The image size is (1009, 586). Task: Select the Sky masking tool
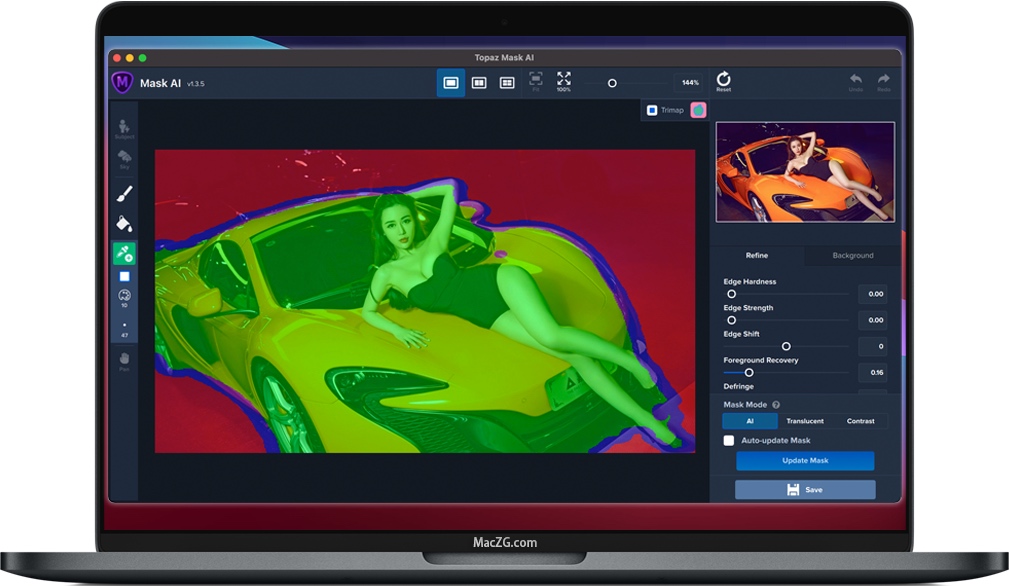pos(124,157)
